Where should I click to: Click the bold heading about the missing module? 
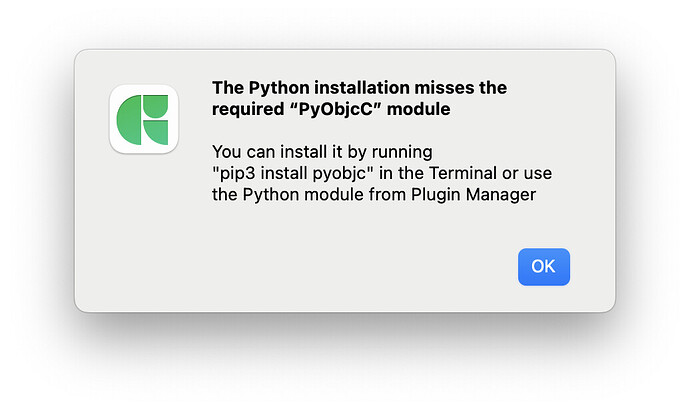[x=359, y=98]
